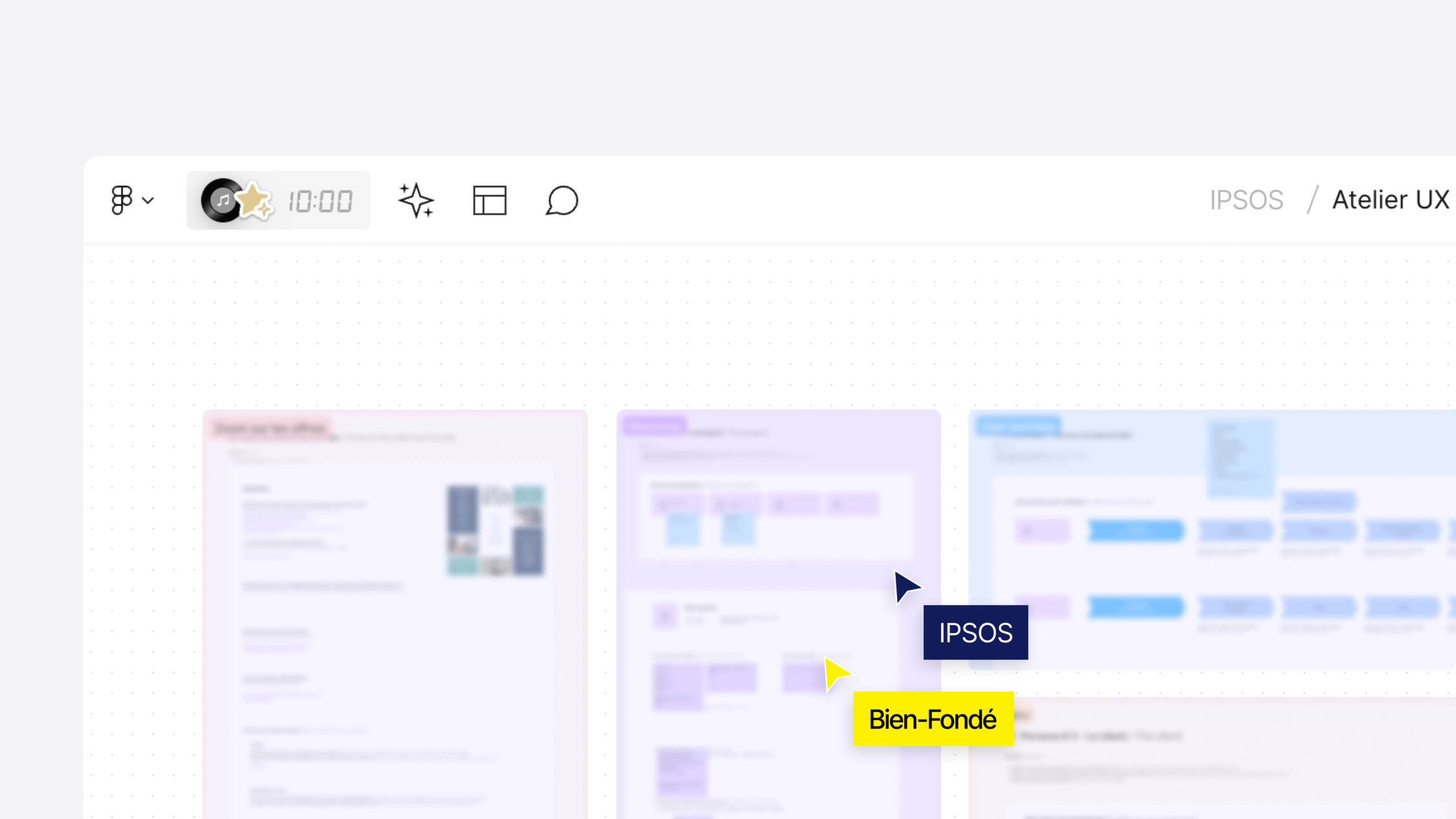Click the Atelier UX file title
This screenshot has height=819, width=1456.
point(1390,200)
